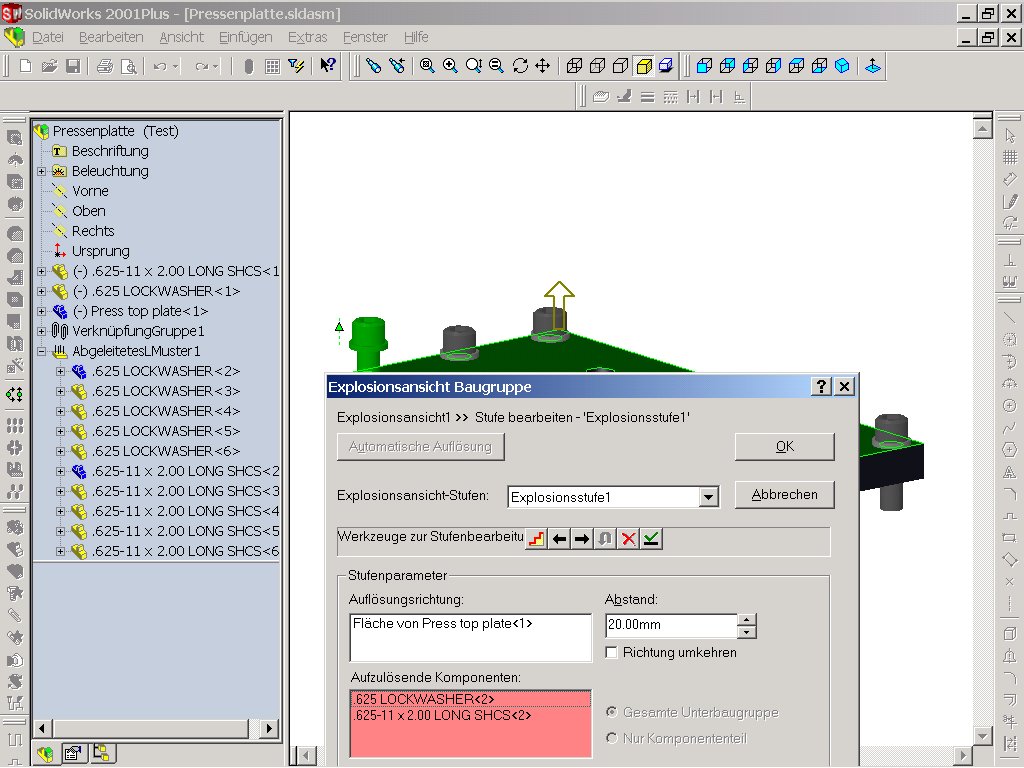Choose the Isometric view solid blue cube
Screen dimensions: 1024x768
point(842,65)
